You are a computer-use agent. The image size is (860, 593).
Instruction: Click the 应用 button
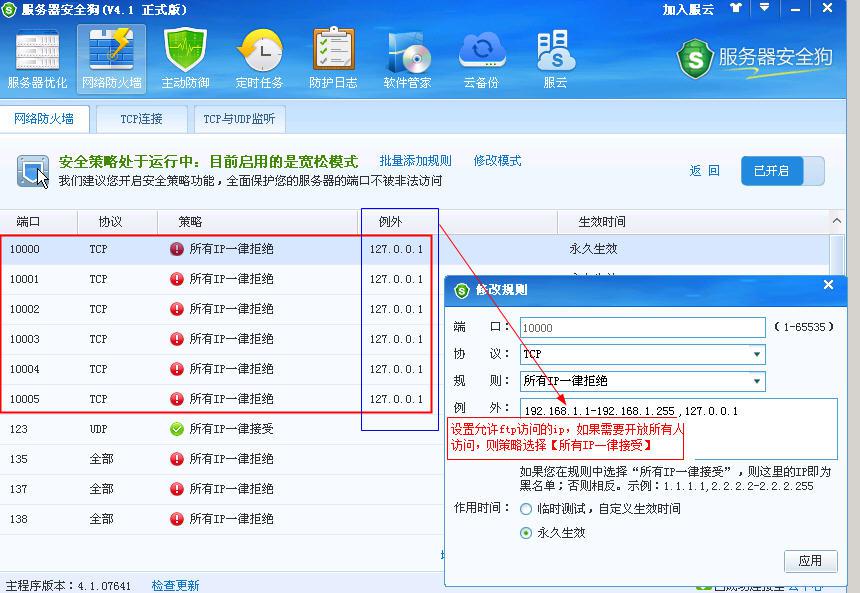tap(810, 561)
